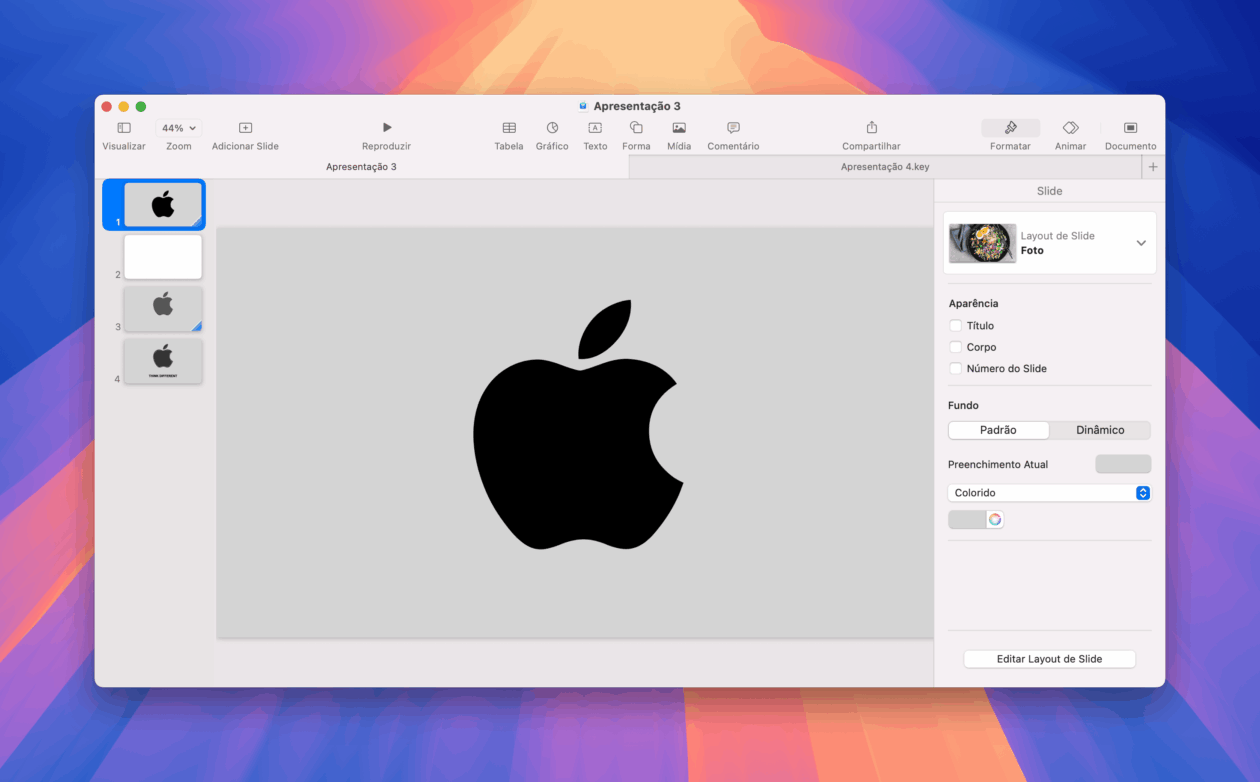The height and width of the screenshot is (782, 1260).
Task: Click the gray fill color swatch
Action: coord(967,519)
